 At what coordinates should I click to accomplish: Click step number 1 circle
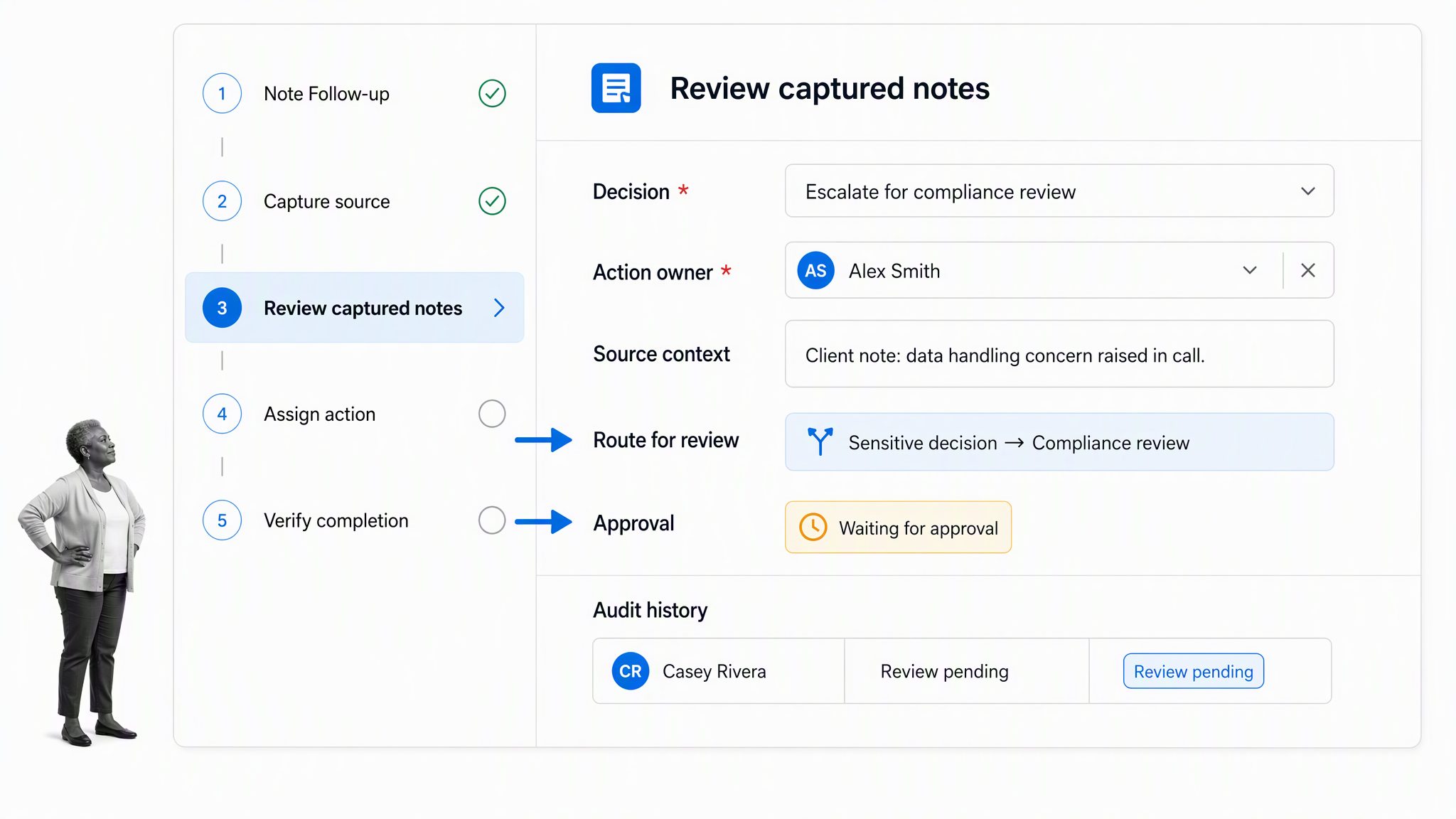222,93
